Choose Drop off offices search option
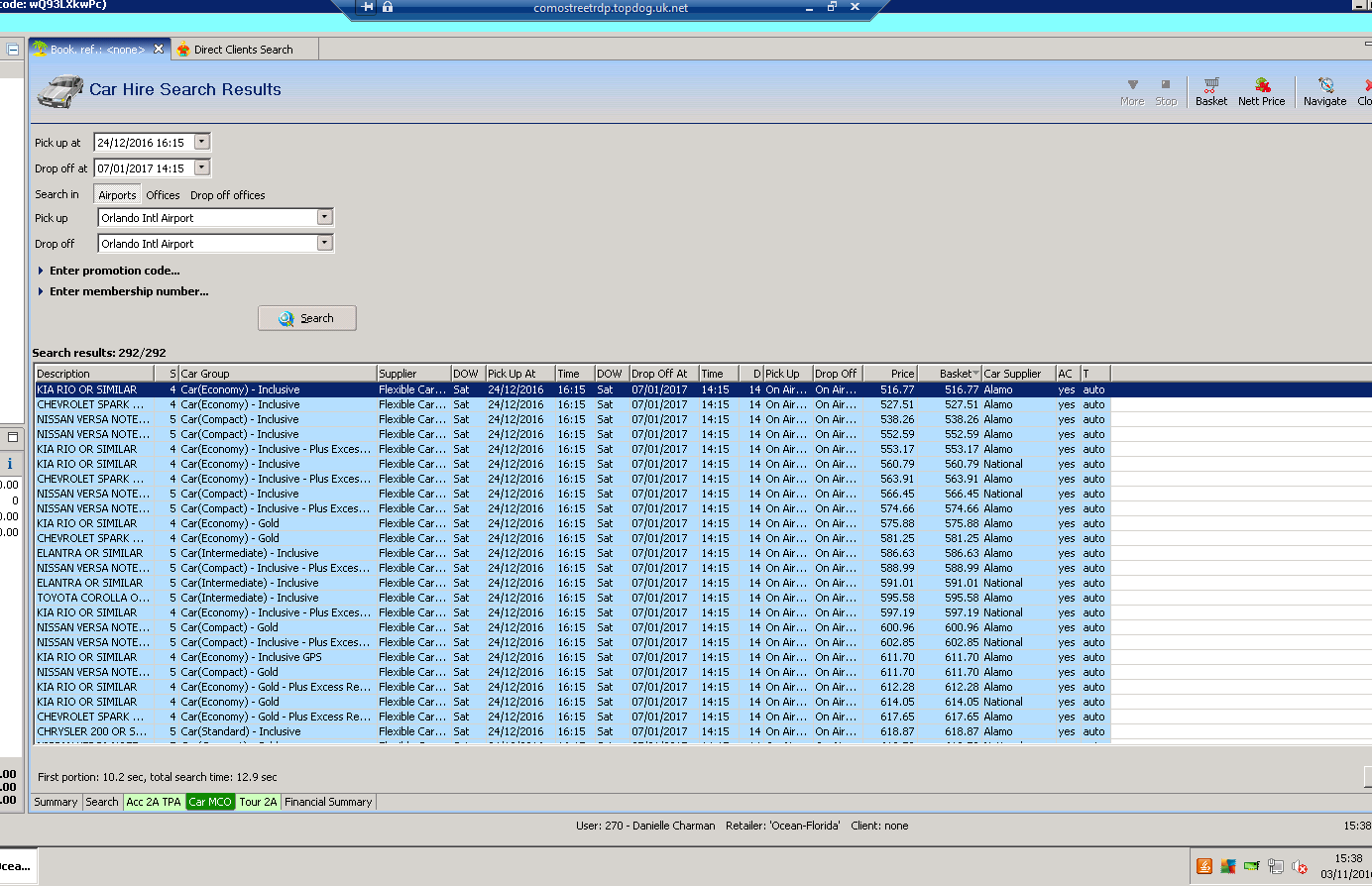Image resolution: width=1372 pixels, height=886 pixels. [228, 195]
